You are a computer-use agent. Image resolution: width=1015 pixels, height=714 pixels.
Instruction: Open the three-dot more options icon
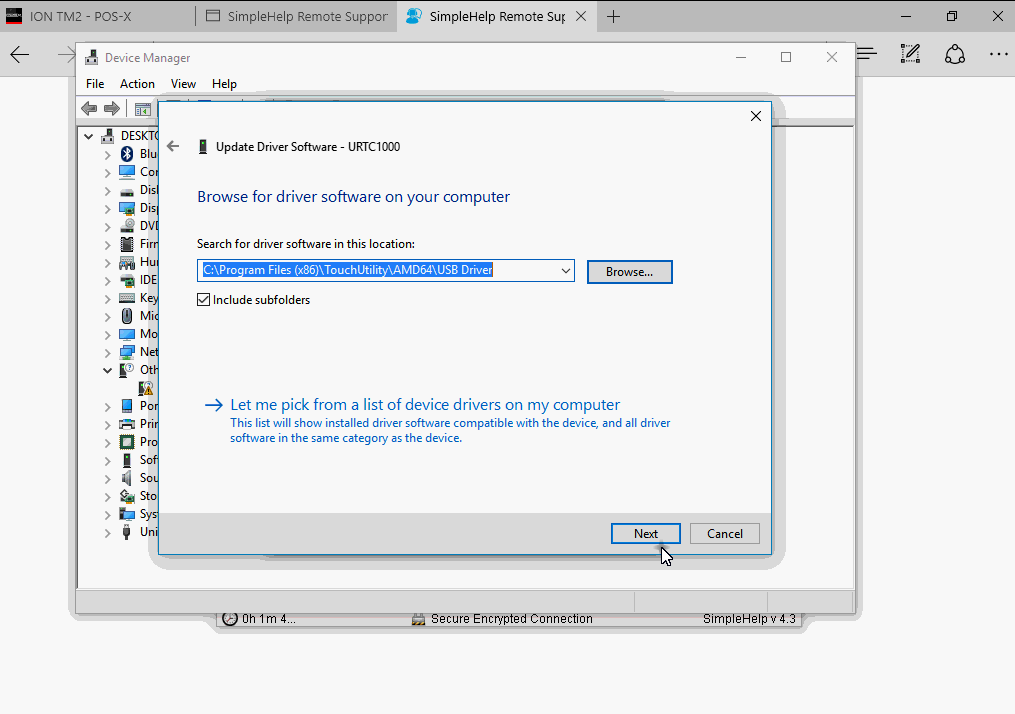pos(999,53)
